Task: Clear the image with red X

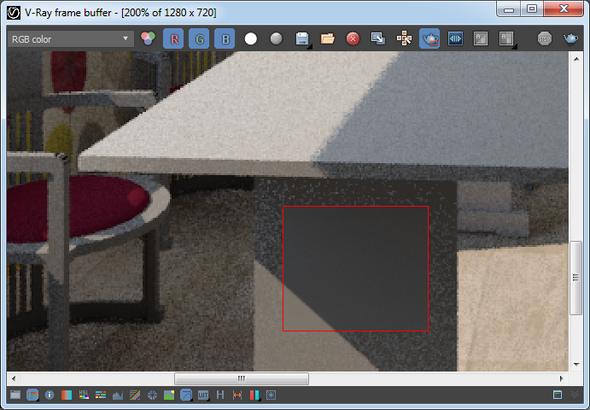Action: pos(353,39)
